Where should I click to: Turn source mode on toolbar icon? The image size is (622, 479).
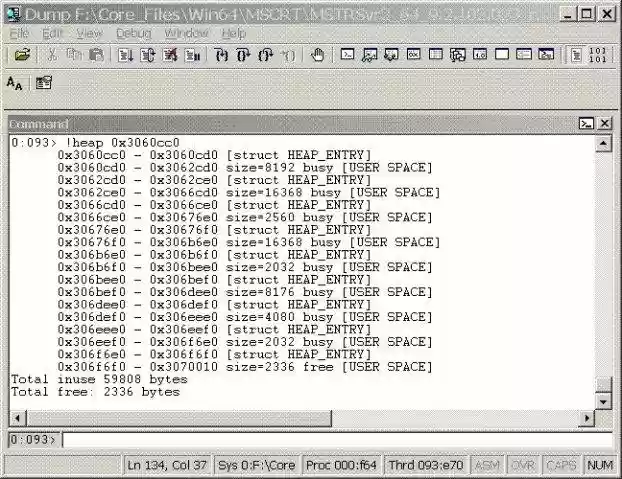coord(576,55)
